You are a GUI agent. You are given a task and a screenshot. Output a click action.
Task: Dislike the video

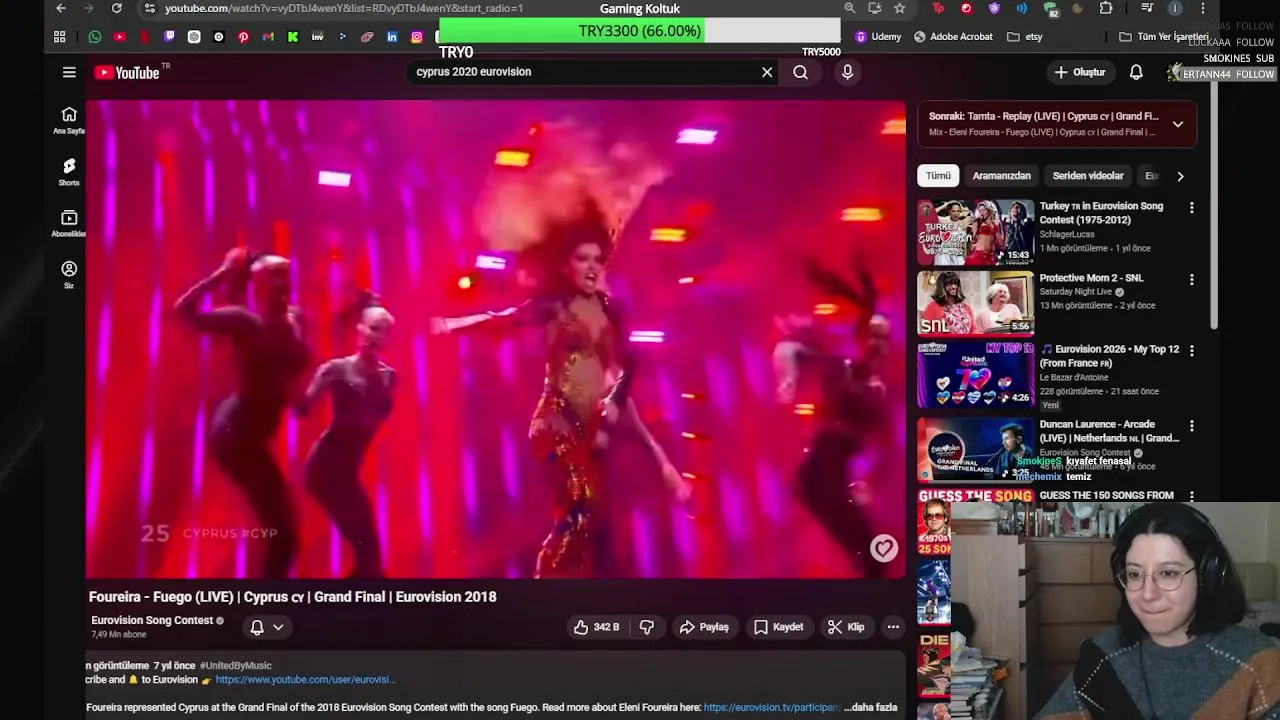(x=647, y=627)
